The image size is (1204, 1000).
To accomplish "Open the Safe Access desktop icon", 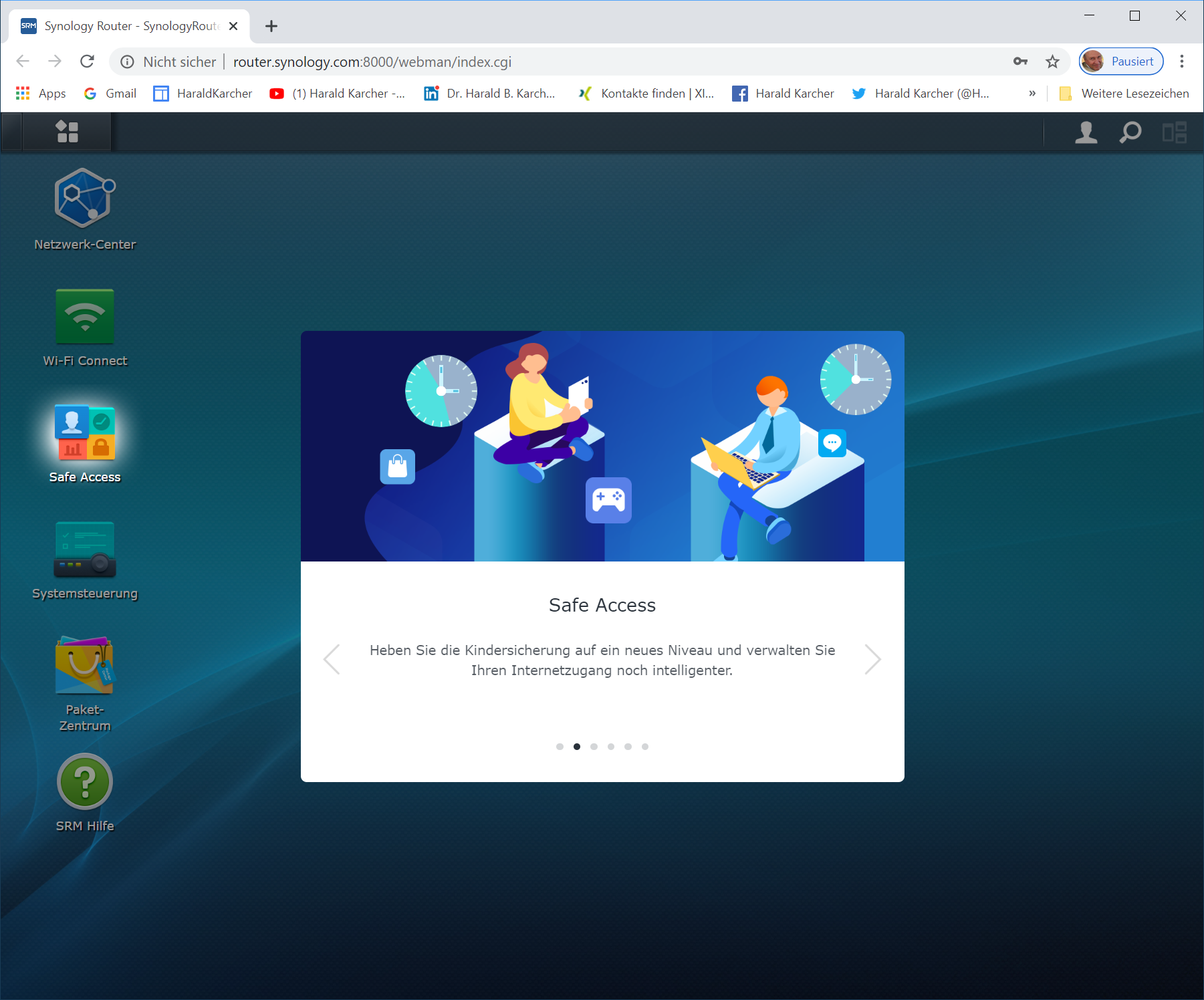I will [x=85, y=444].
